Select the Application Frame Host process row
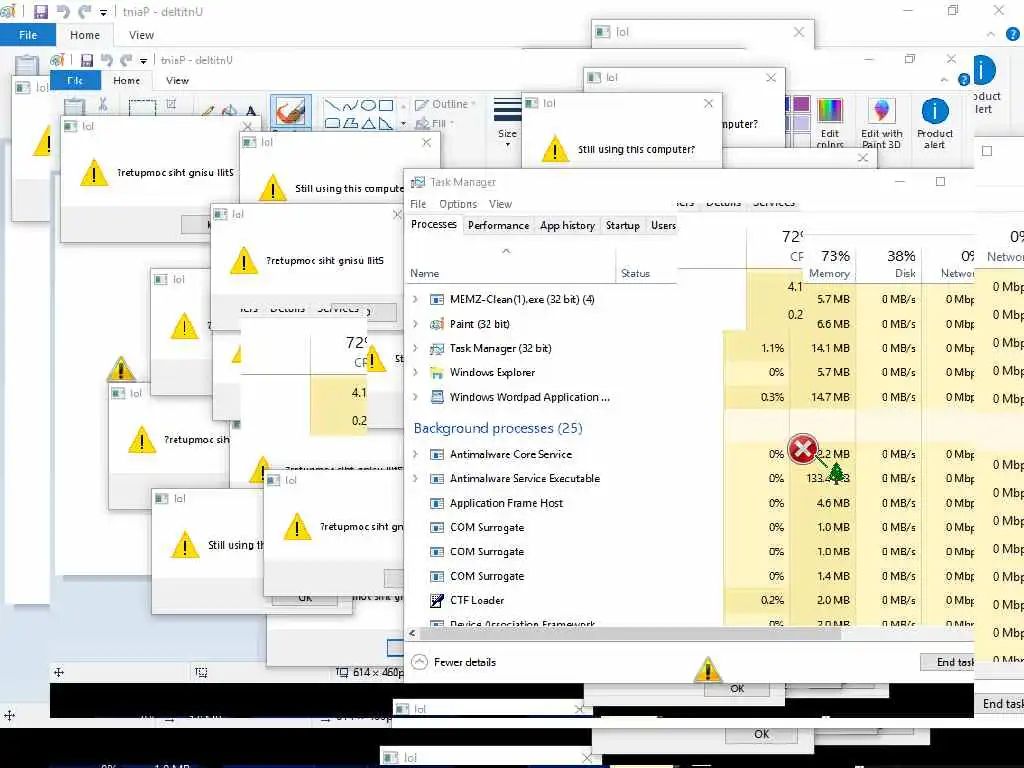 [x=689, y=503]
